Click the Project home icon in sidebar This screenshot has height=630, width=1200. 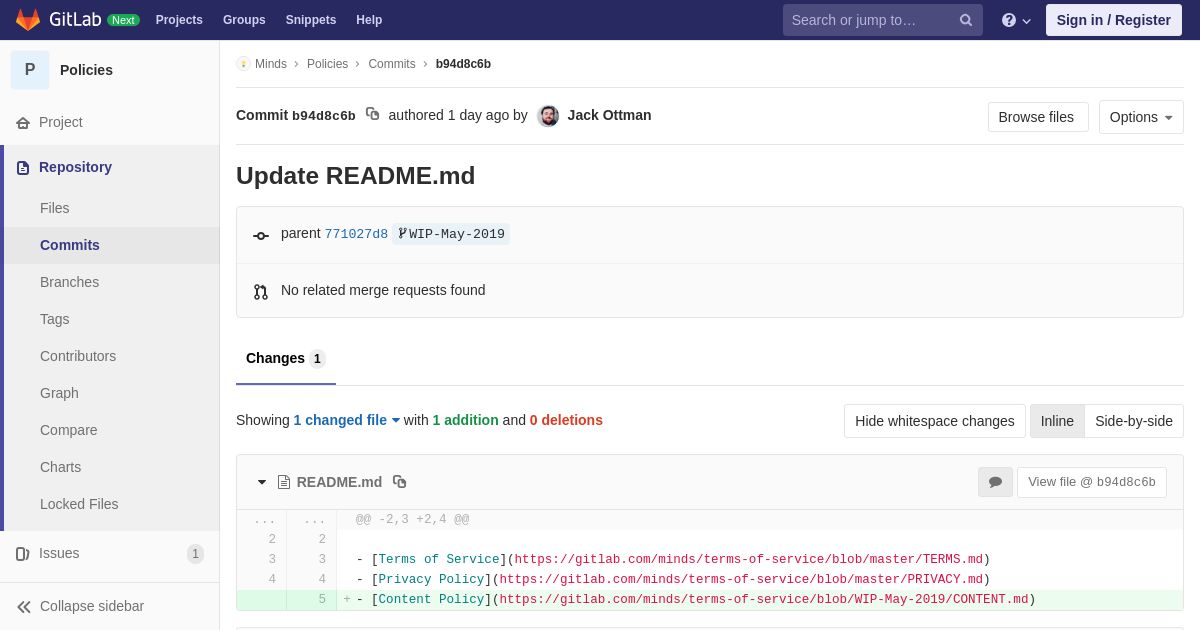23,123
